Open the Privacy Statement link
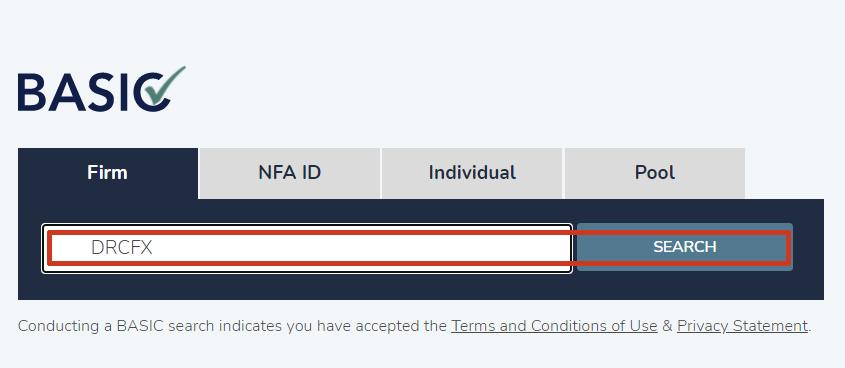Screen dimensions: 845x368 click(x=743, y=326)
